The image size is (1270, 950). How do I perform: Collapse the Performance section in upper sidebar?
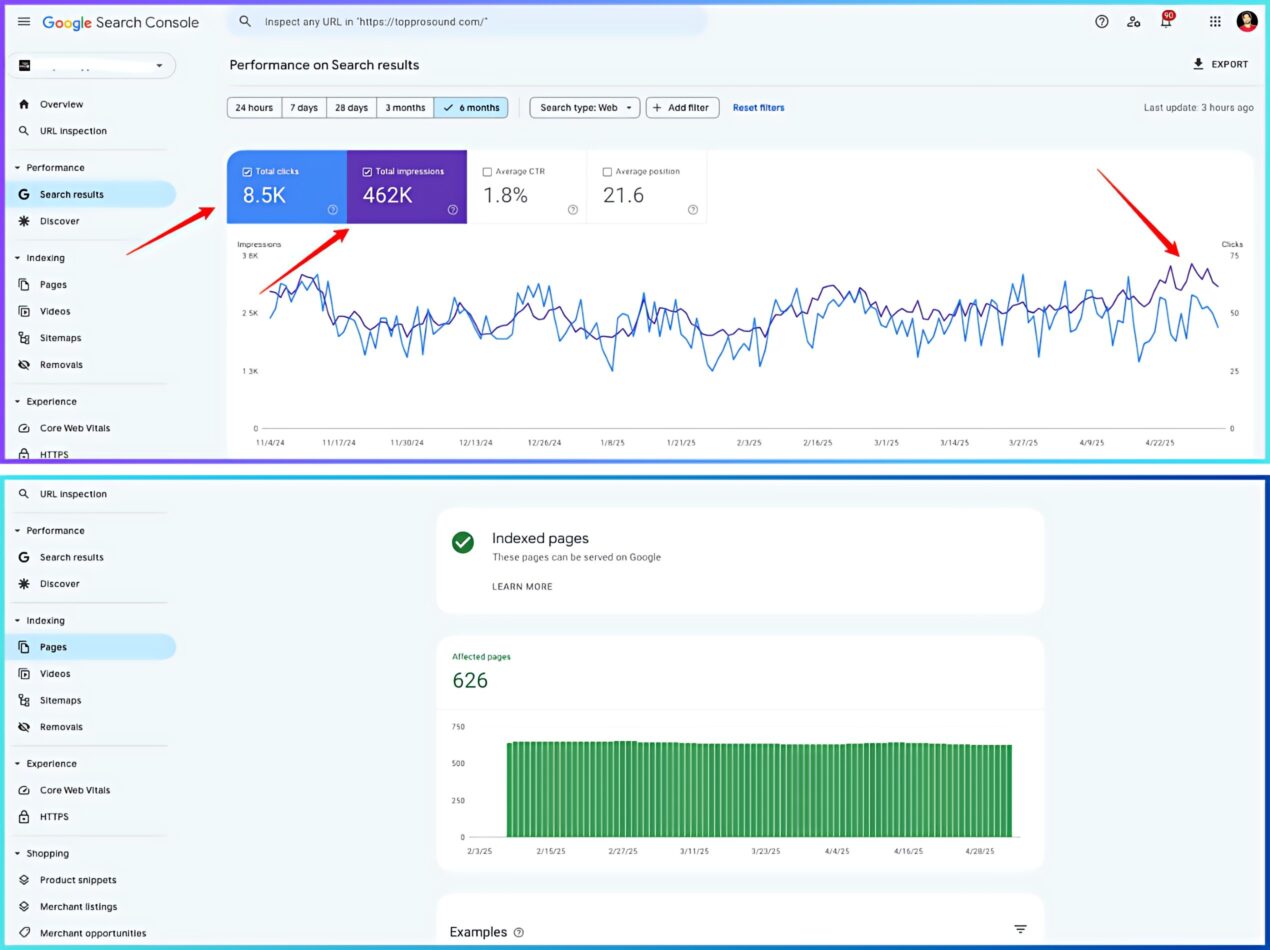(18, 168)
